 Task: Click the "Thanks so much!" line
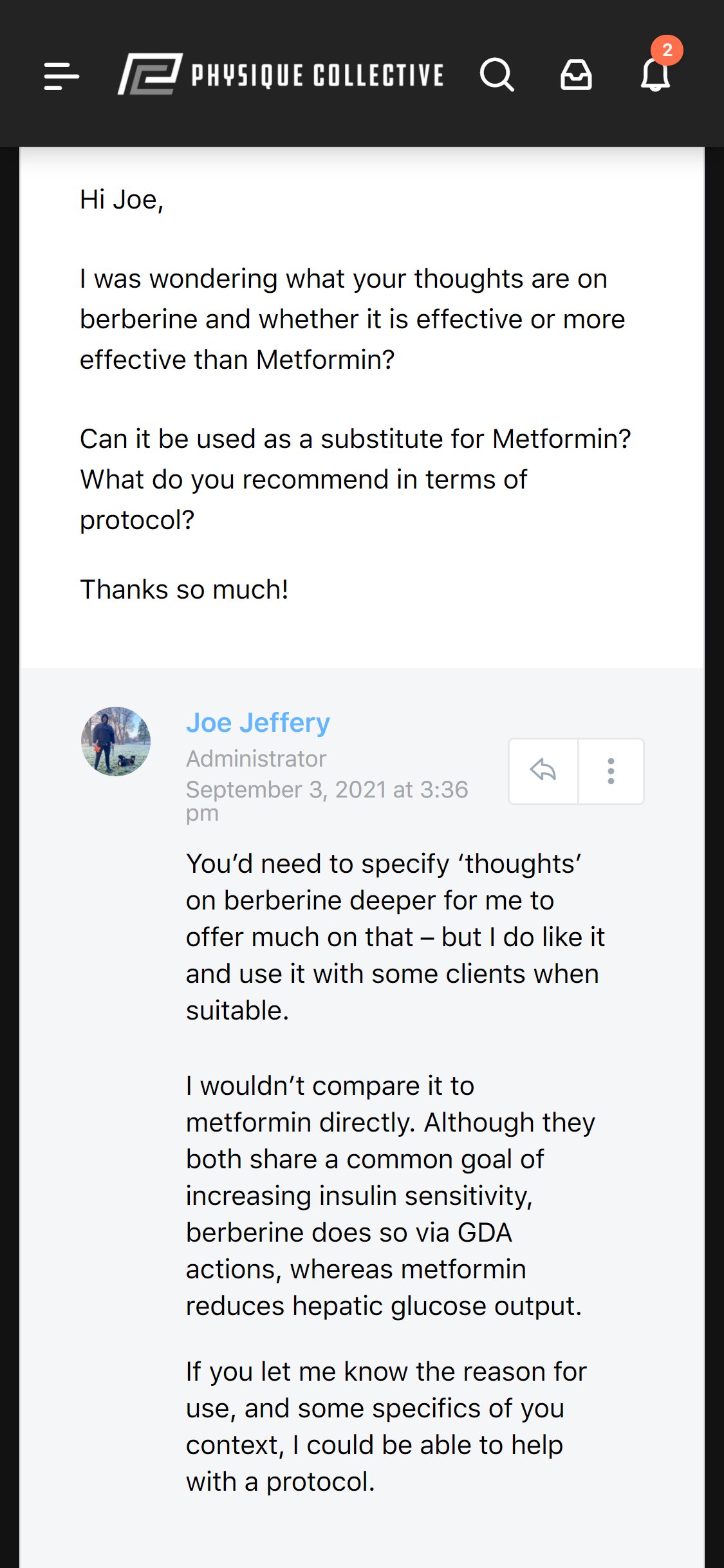coord(184,589)
